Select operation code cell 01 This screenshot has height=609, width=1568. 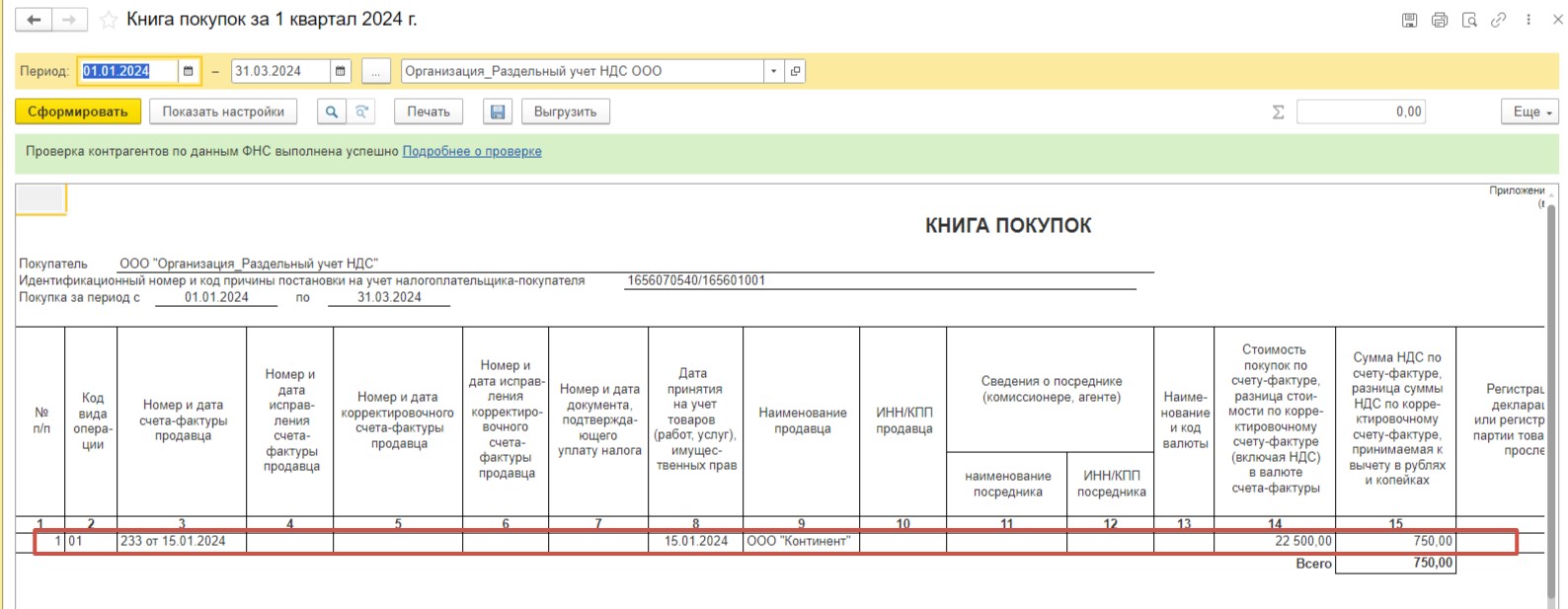pyautogui.click(x=91, y=541)
